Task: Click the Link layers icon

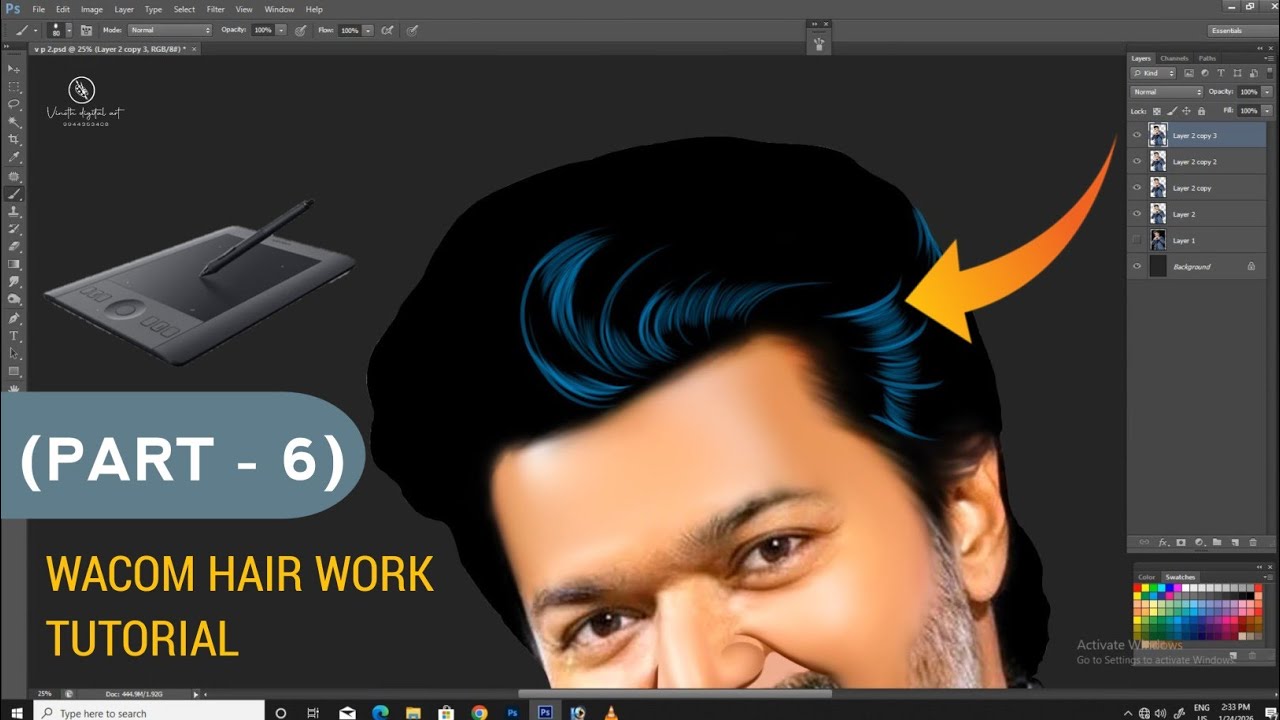Action: point(1144,542)
